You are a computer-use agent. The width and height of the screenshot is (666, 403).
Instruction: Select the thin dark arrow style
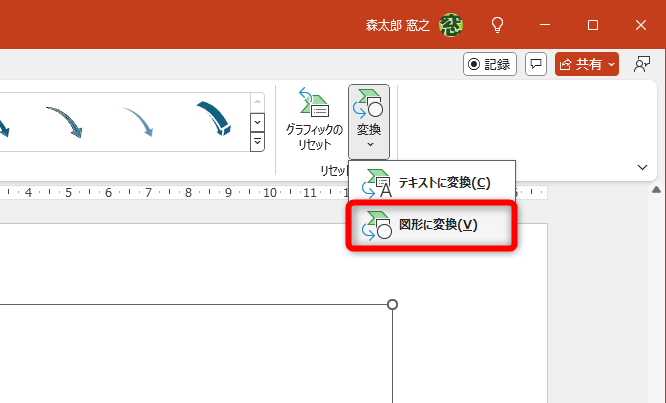coord(64,121)
